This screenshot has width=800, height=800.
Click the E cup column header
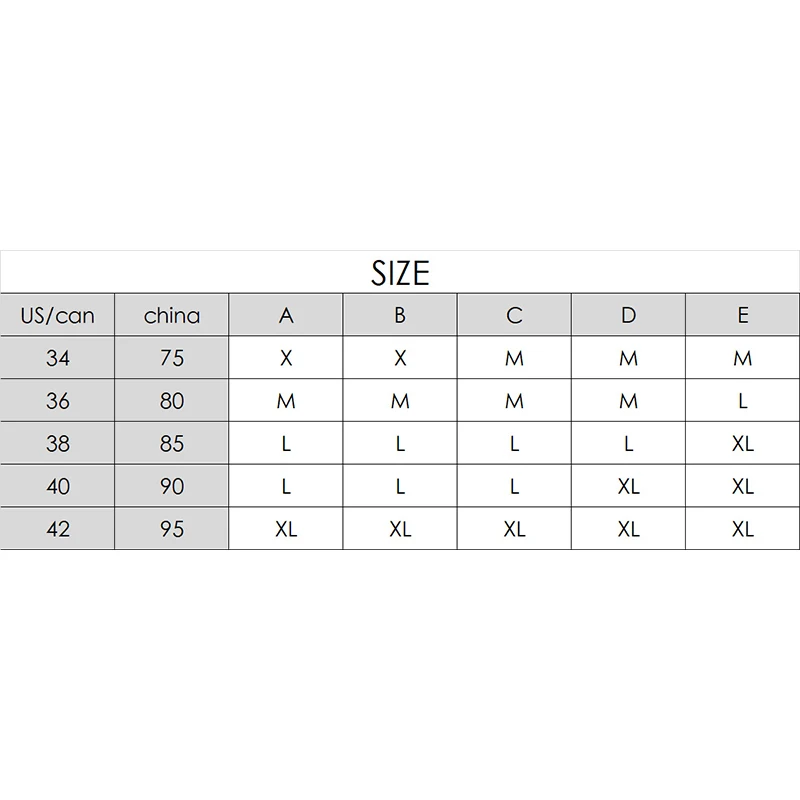tap(743, 315)
